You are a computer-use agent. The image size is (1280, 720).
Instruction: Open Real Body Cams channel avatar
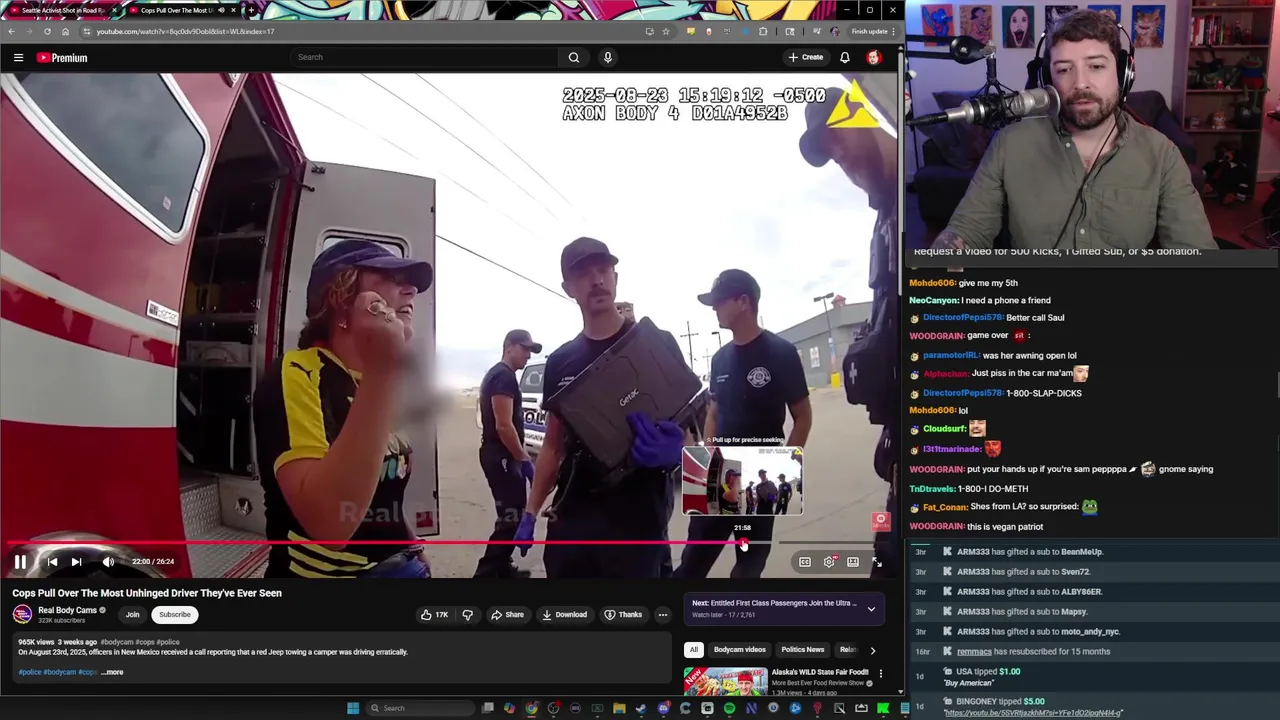coord(22,614)
